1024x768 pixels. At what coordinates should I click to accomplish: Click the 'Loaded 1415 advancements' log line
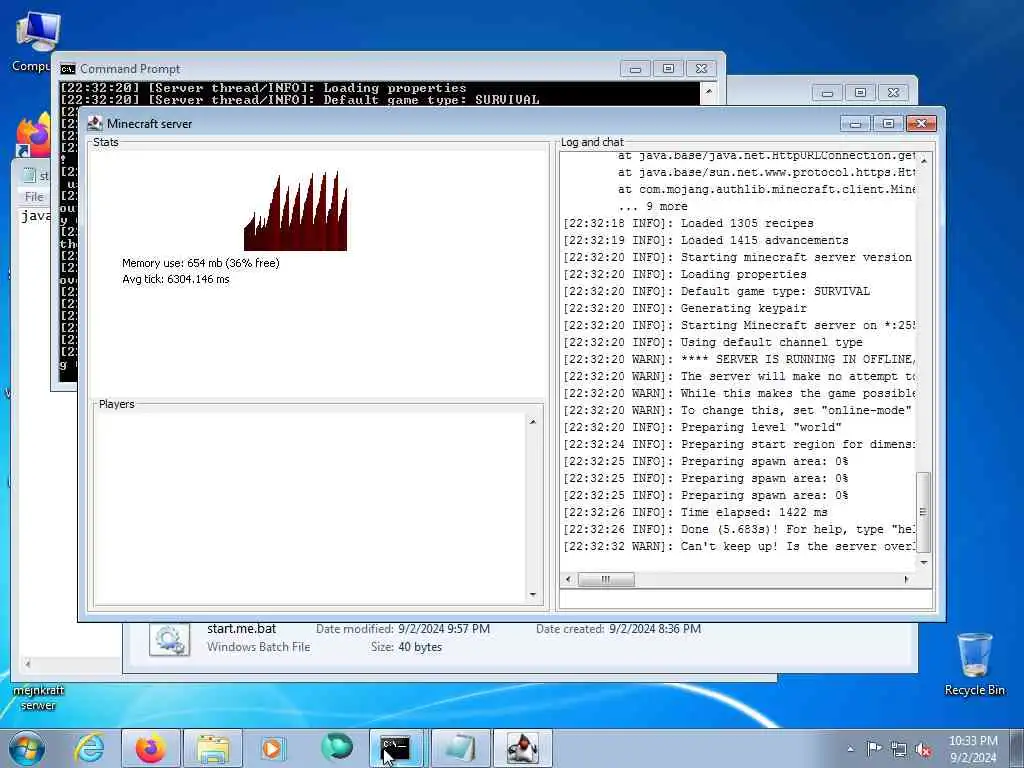(706, 240)
